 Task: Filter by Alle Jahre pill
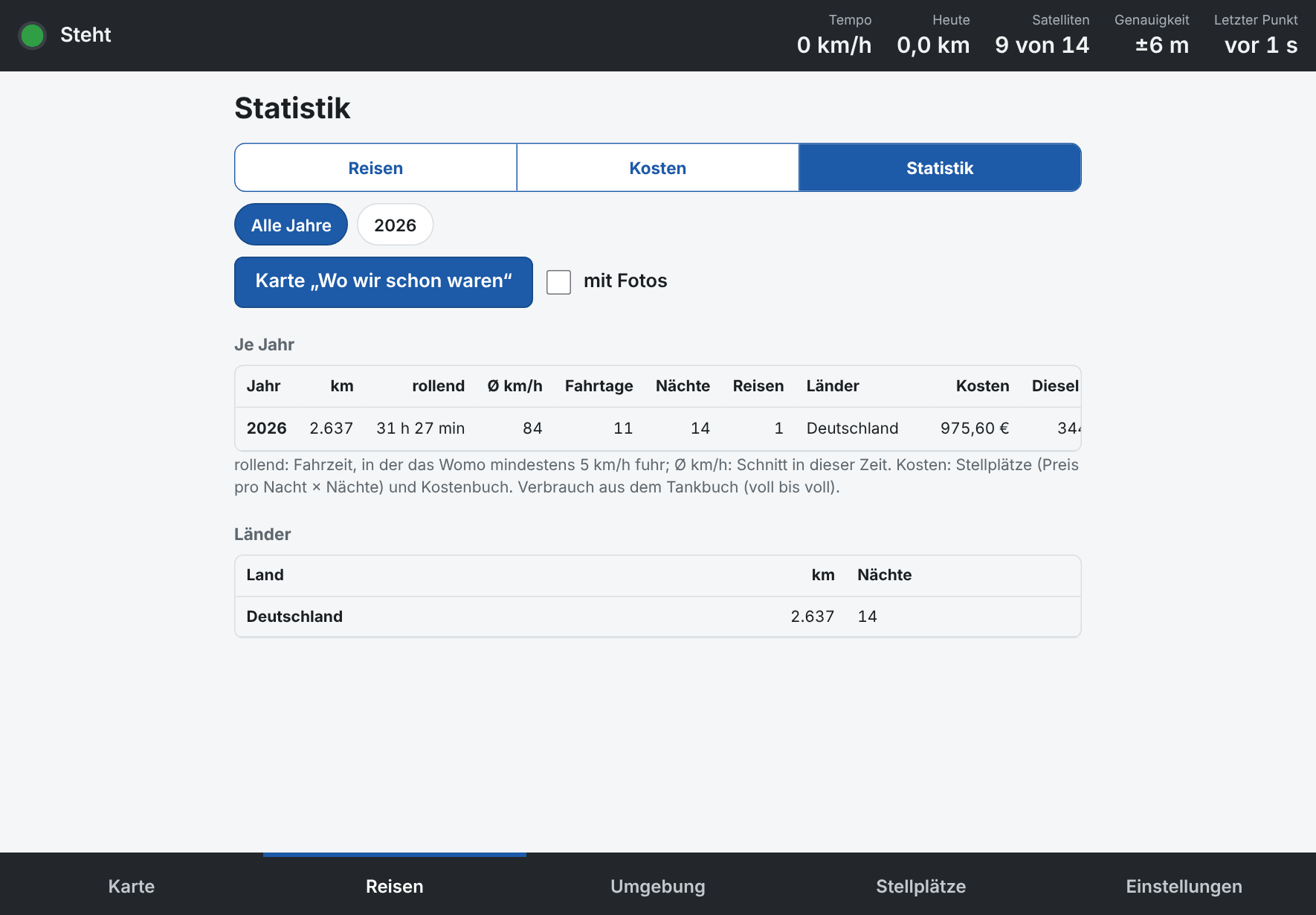click(x=291, y=225)
